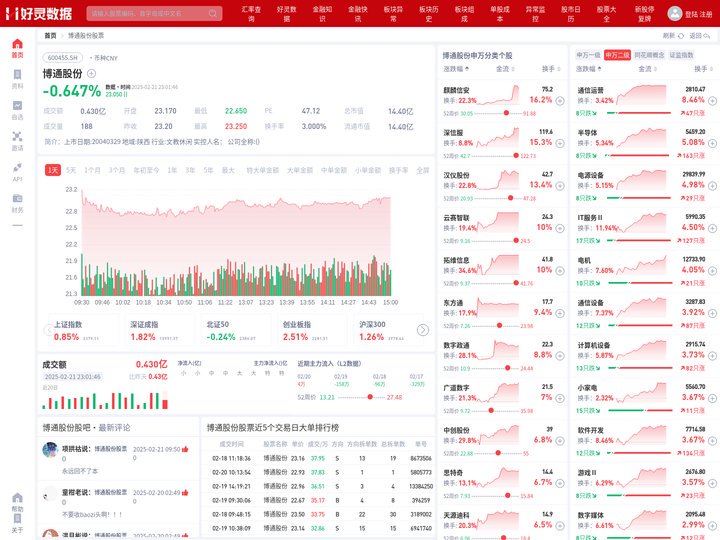Sort sector list by 金流 column
Image resolution: width=720 pixels, height=540 pixels.
click(647, 69)
